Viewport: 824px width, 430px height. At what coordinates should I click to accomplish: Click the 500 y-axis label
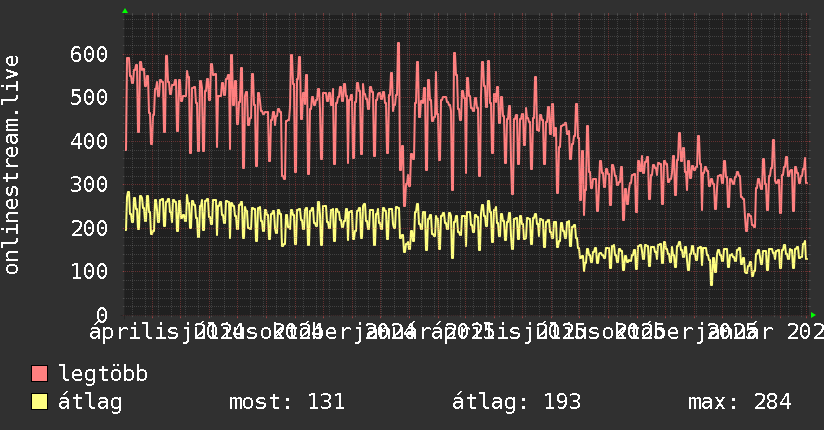89,97
